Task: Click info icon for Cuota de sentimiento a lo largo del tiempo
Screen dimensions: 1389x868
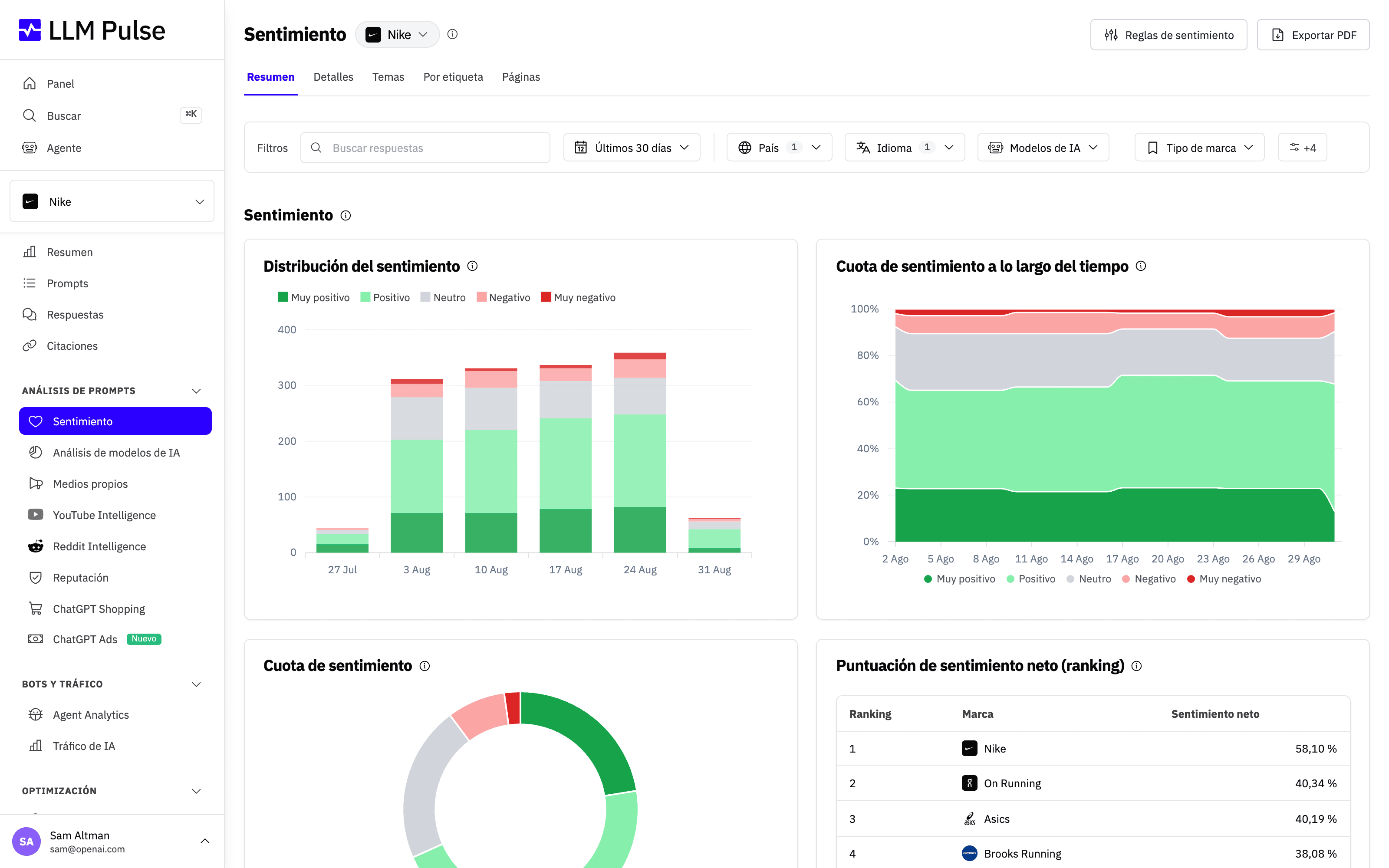Action: [1141, 266]
